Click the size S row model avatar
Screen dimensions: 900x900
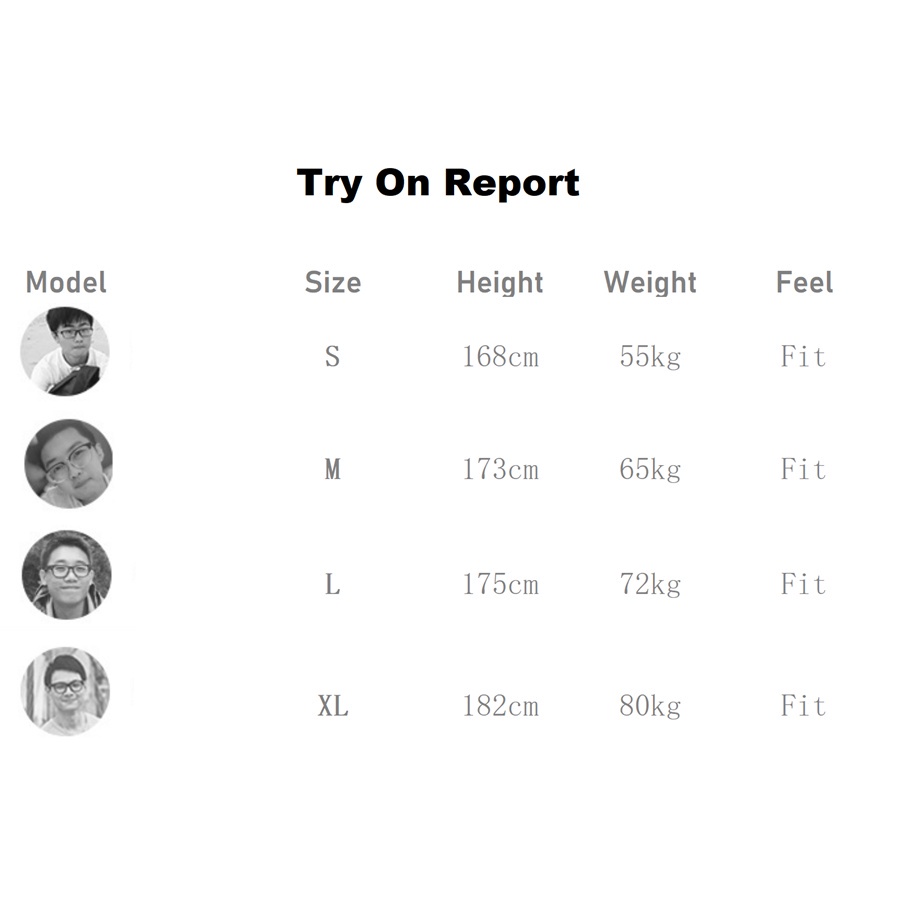pyautogui.click(x=65, y=351)
